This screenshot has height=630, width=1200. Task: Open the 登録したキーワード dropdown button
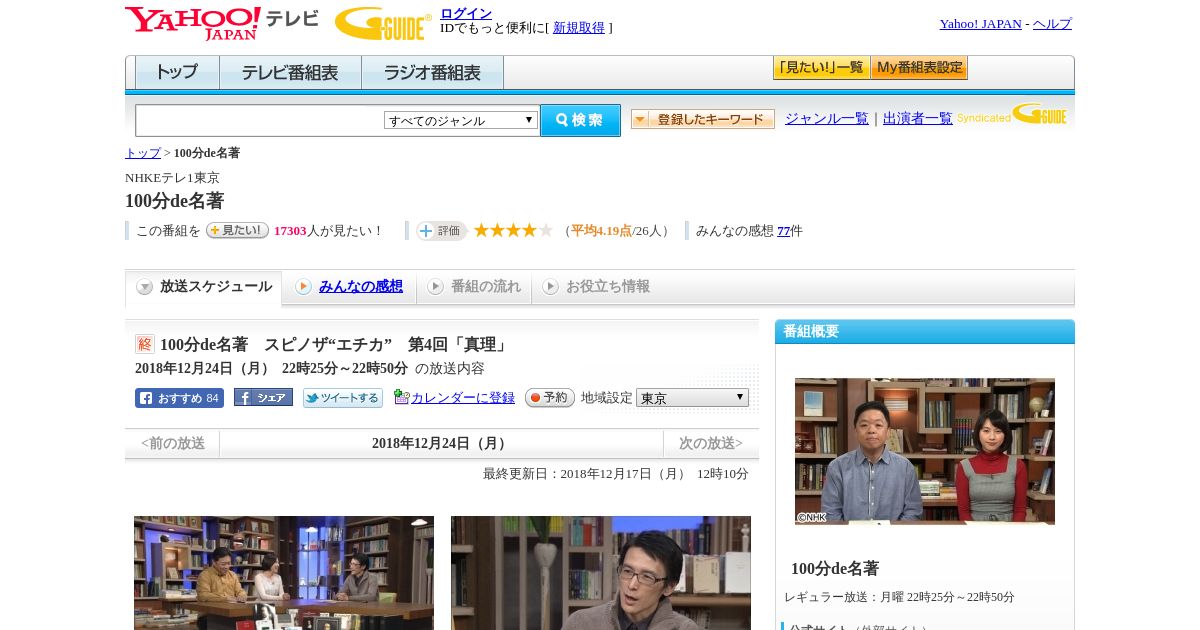(703, 119)
